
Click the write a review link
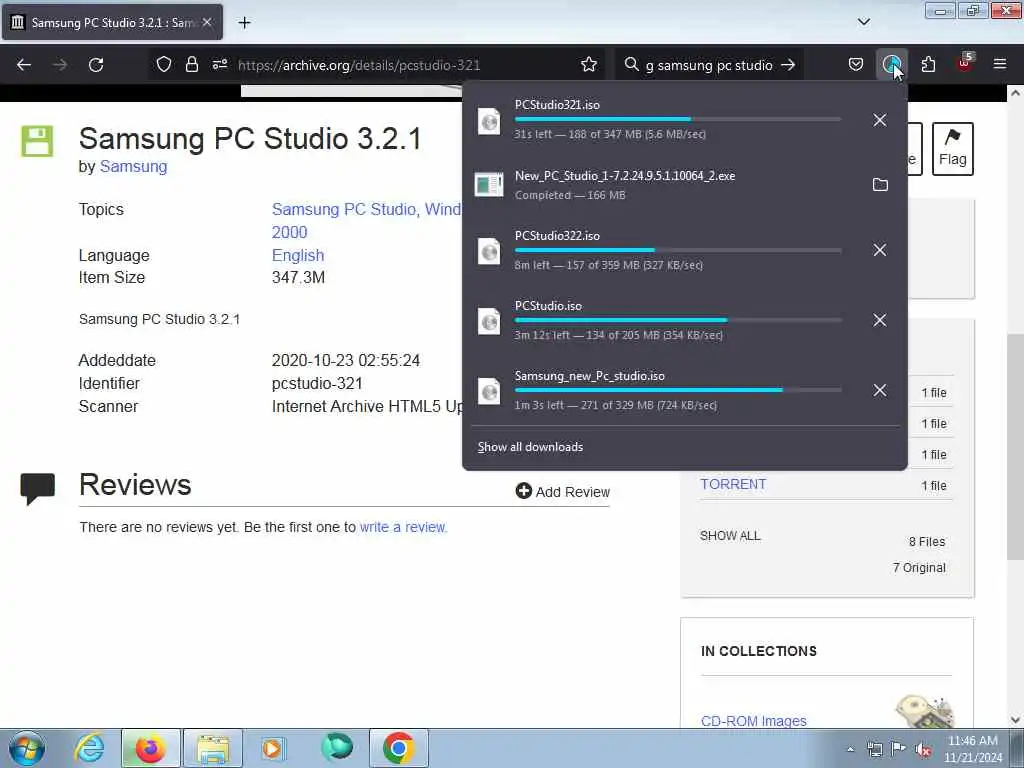pyautogui.click(x=403, y=527)
